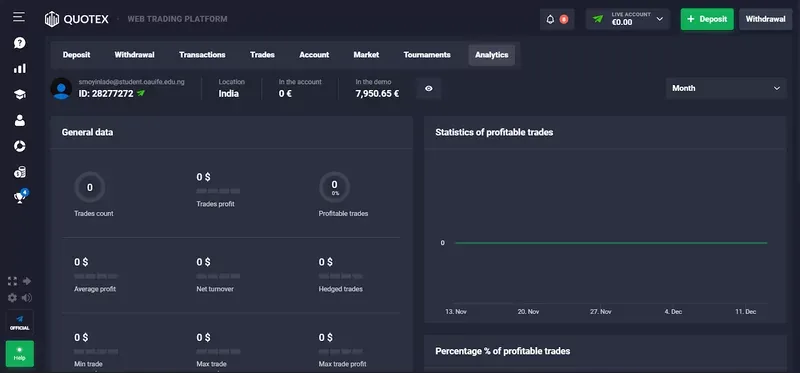Click the user avatar picture
800x373 pixels.
pos(61,88)
